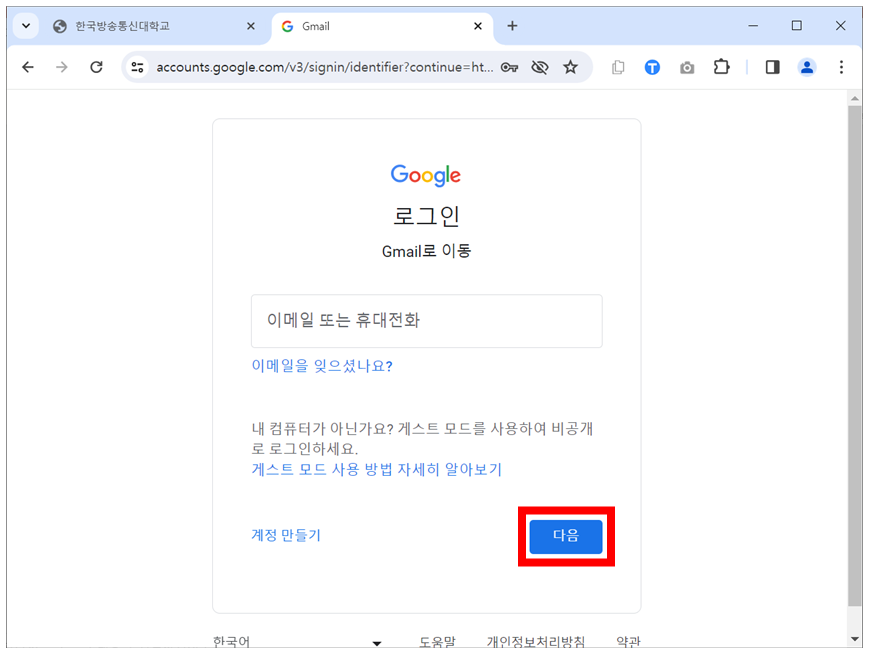View site information icon in address bar
This screenshot has width=869, height=654.
click(x=137, y=67)
